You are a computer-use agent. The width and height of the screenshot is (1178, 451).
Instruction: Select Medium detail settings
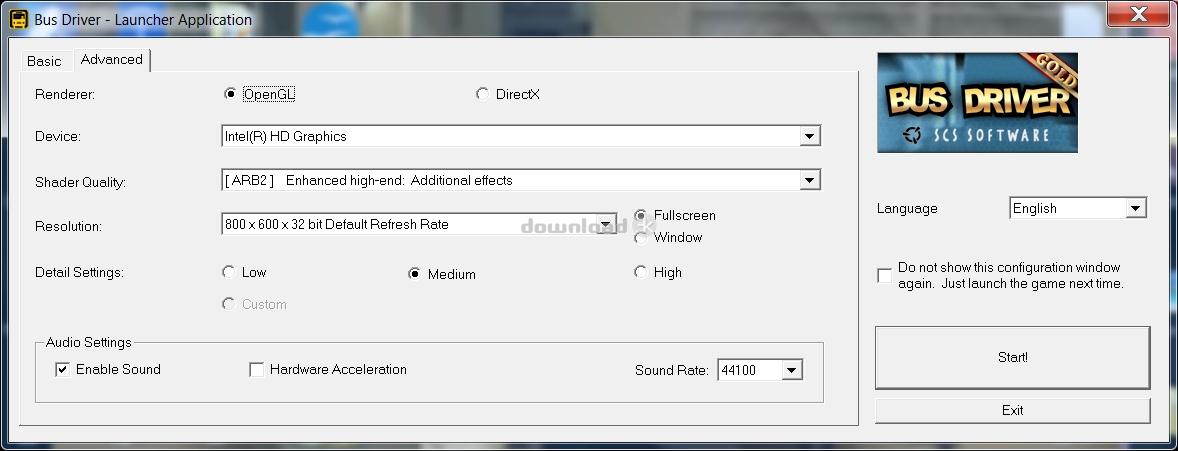click(x=415, y=274)
